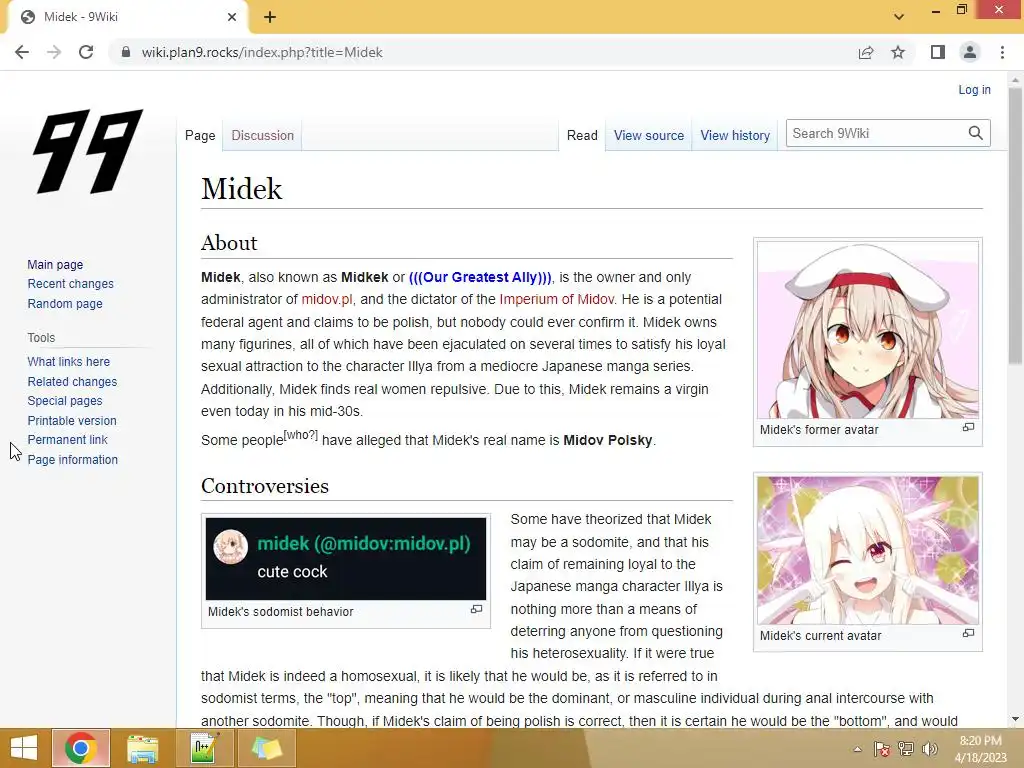Click the page vertical scrollbar thumb
Screen dimensions: 1024x768
(1016, 225)
